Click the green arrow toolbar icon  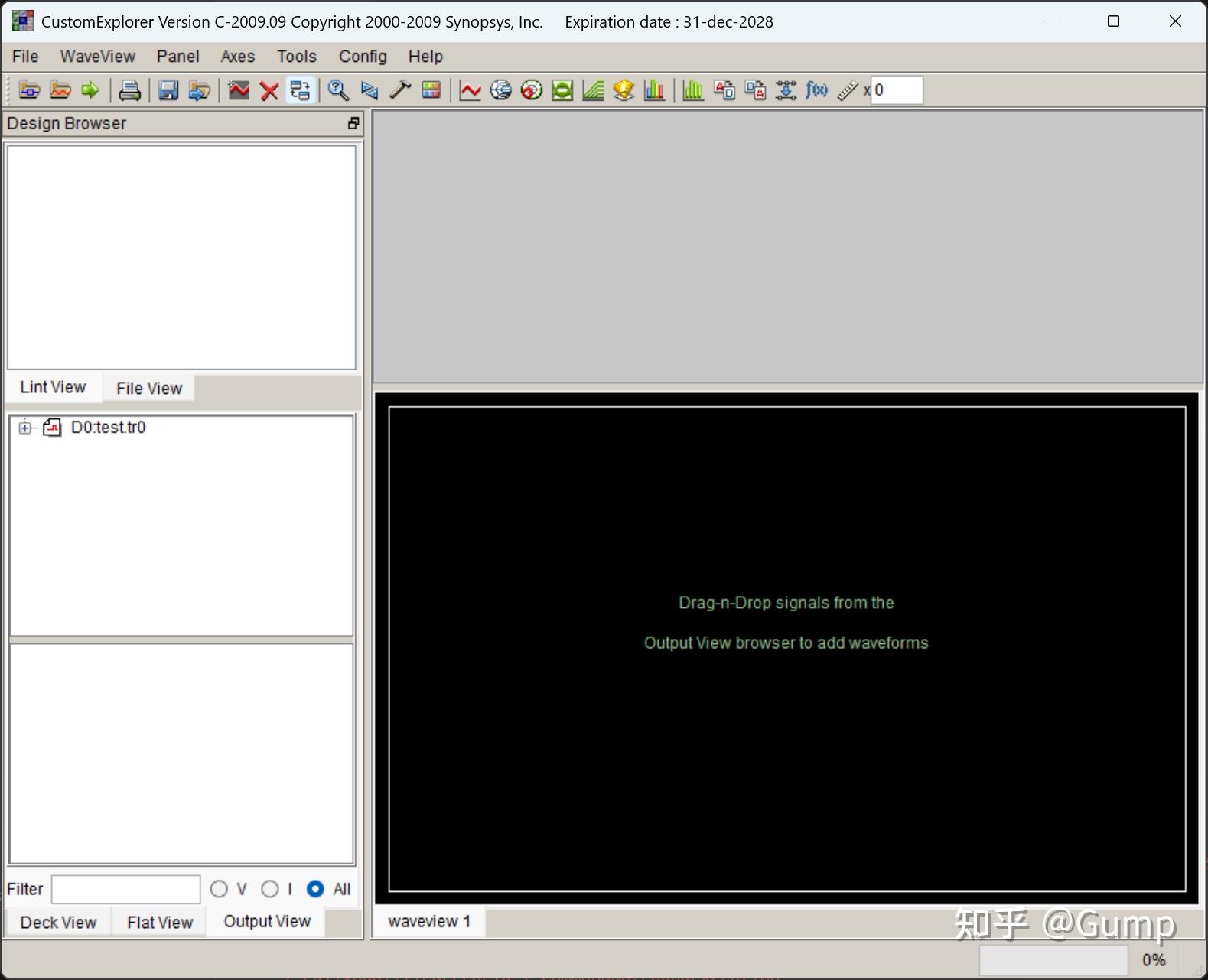[x=90, y=90]
